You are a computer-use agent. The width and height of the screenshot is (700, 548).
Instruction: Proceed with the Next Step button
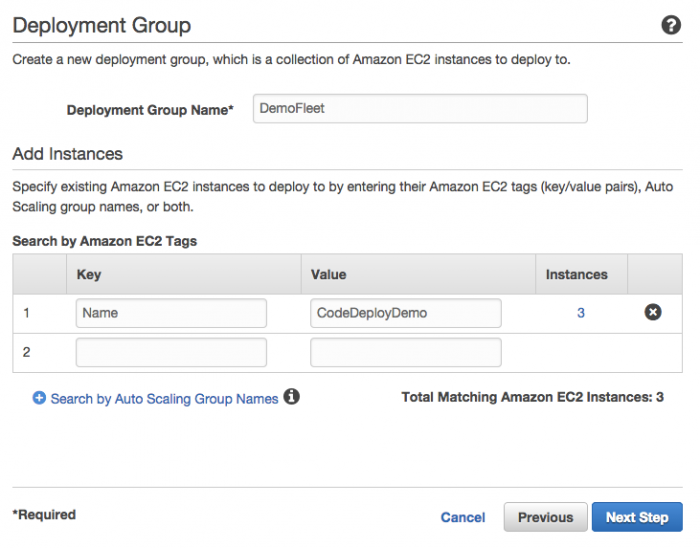[637, 517]
